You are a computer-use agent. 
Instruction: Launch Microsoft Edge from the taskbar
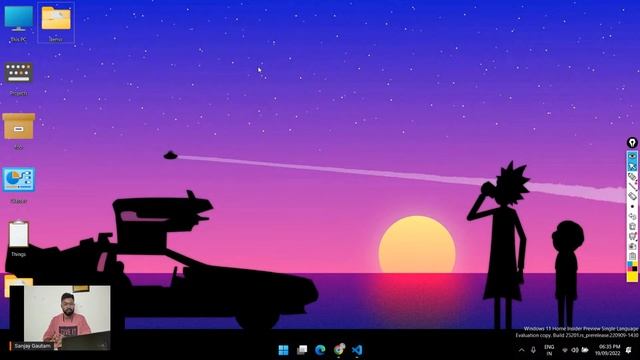pyautogui.click(x=320, y=350)
